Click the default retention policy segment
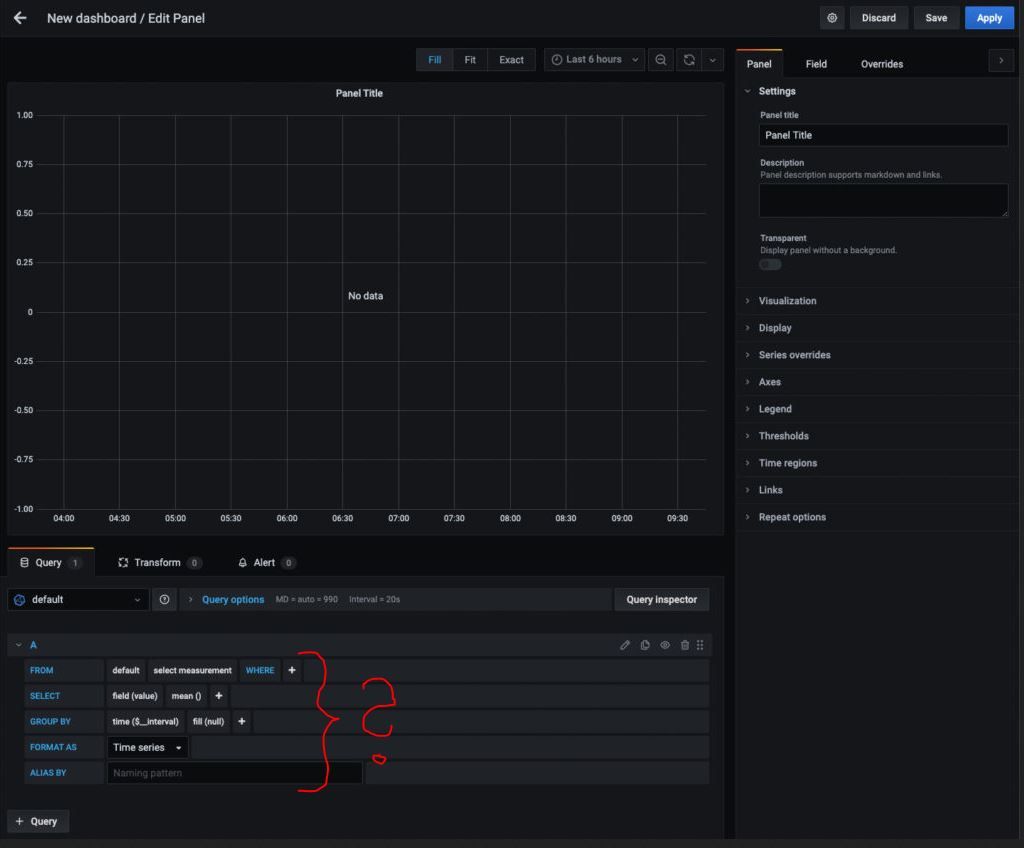The width and height of the screenshot is (1024, 848). click(x=125, y=670)
